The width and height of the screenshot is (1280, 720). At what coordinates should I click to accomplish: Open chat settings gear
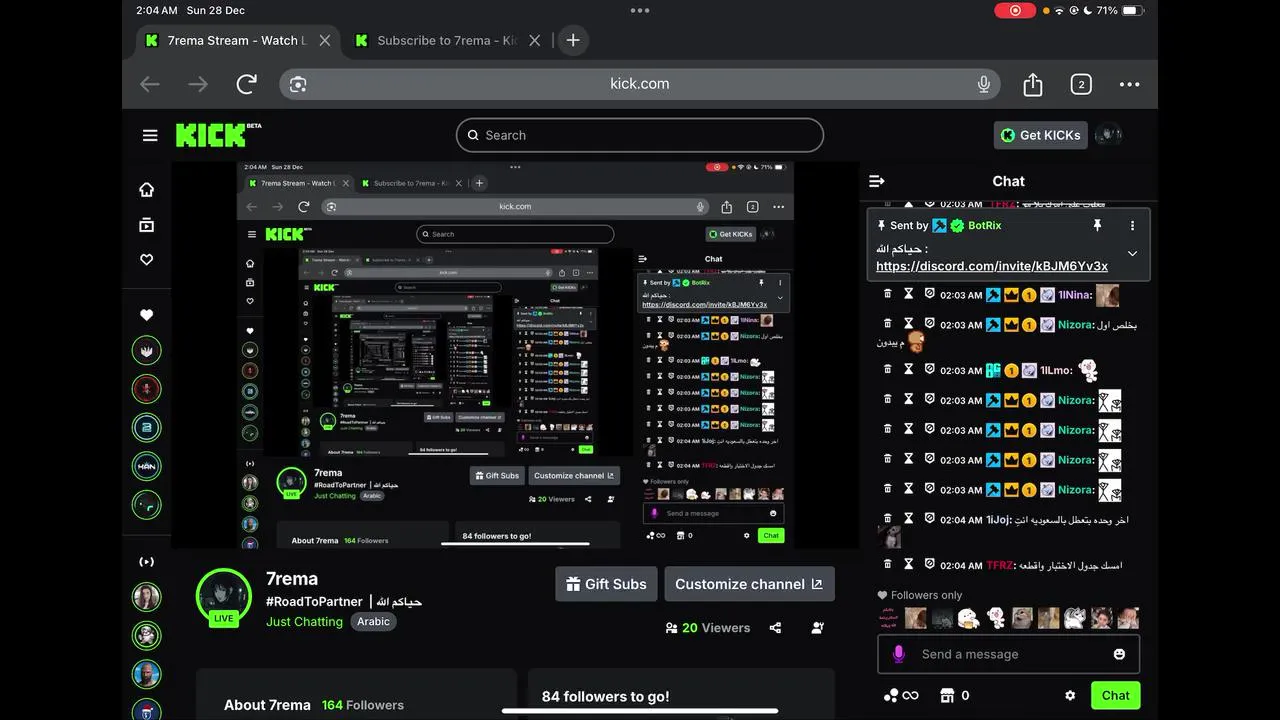[x=1070, y=695]
